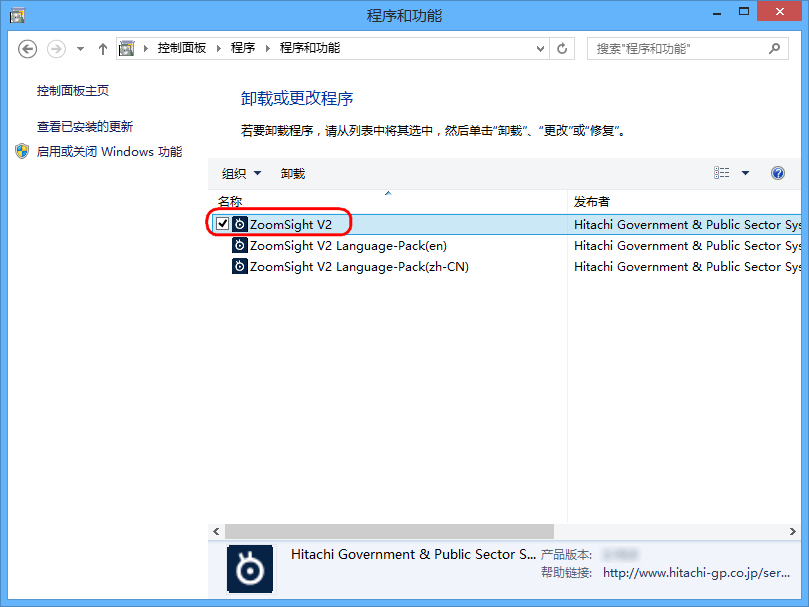Screen dimensions: 809x607
Task: Open the 组织 dropdown menu
Action: coord(241,173)
